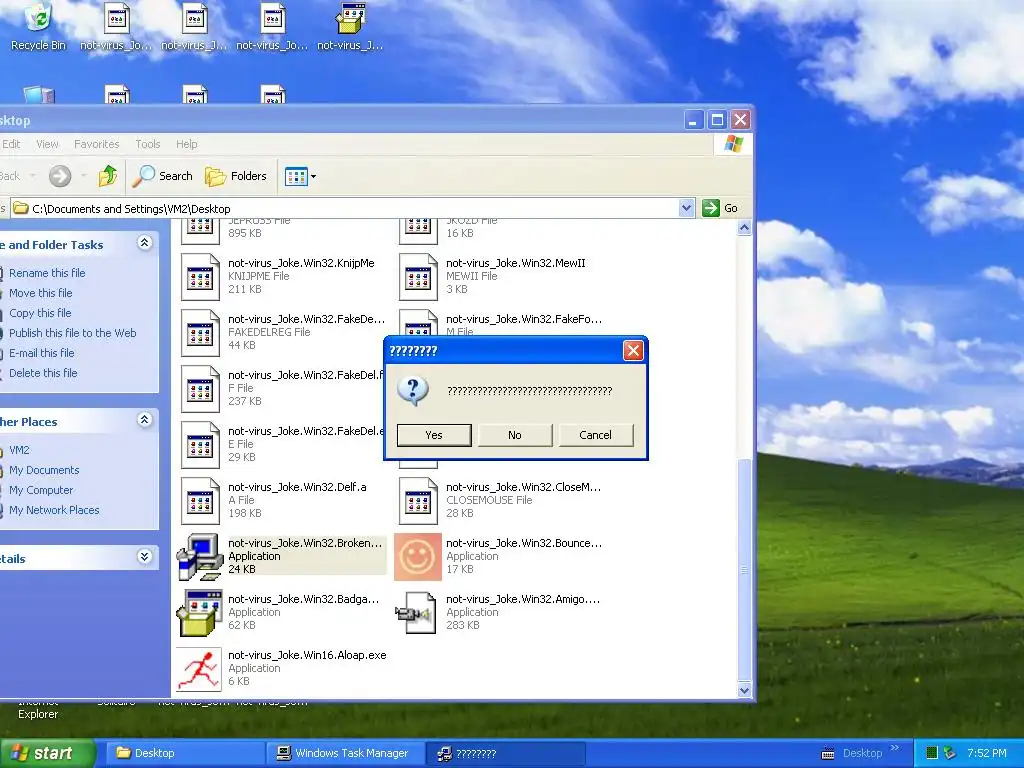Select the KnijpMe file icon
The image size is (1024, 768).
click(x=200, y=277)
